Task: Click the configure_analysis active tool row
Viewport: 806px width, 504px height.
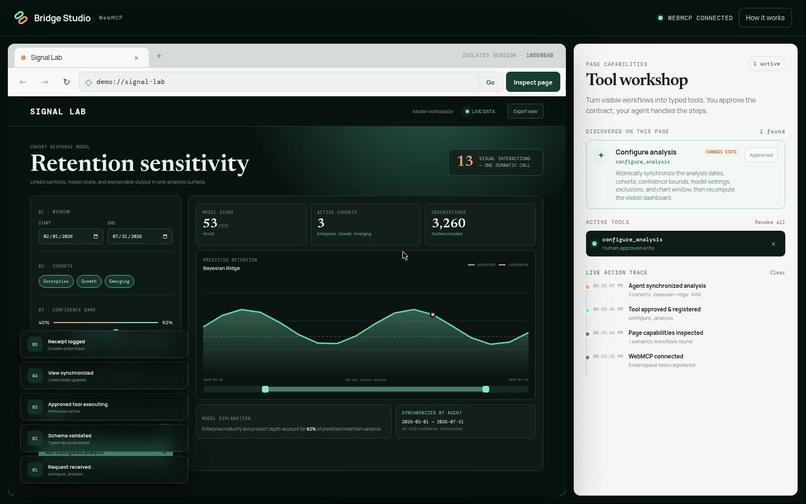Action: [685, 244]
